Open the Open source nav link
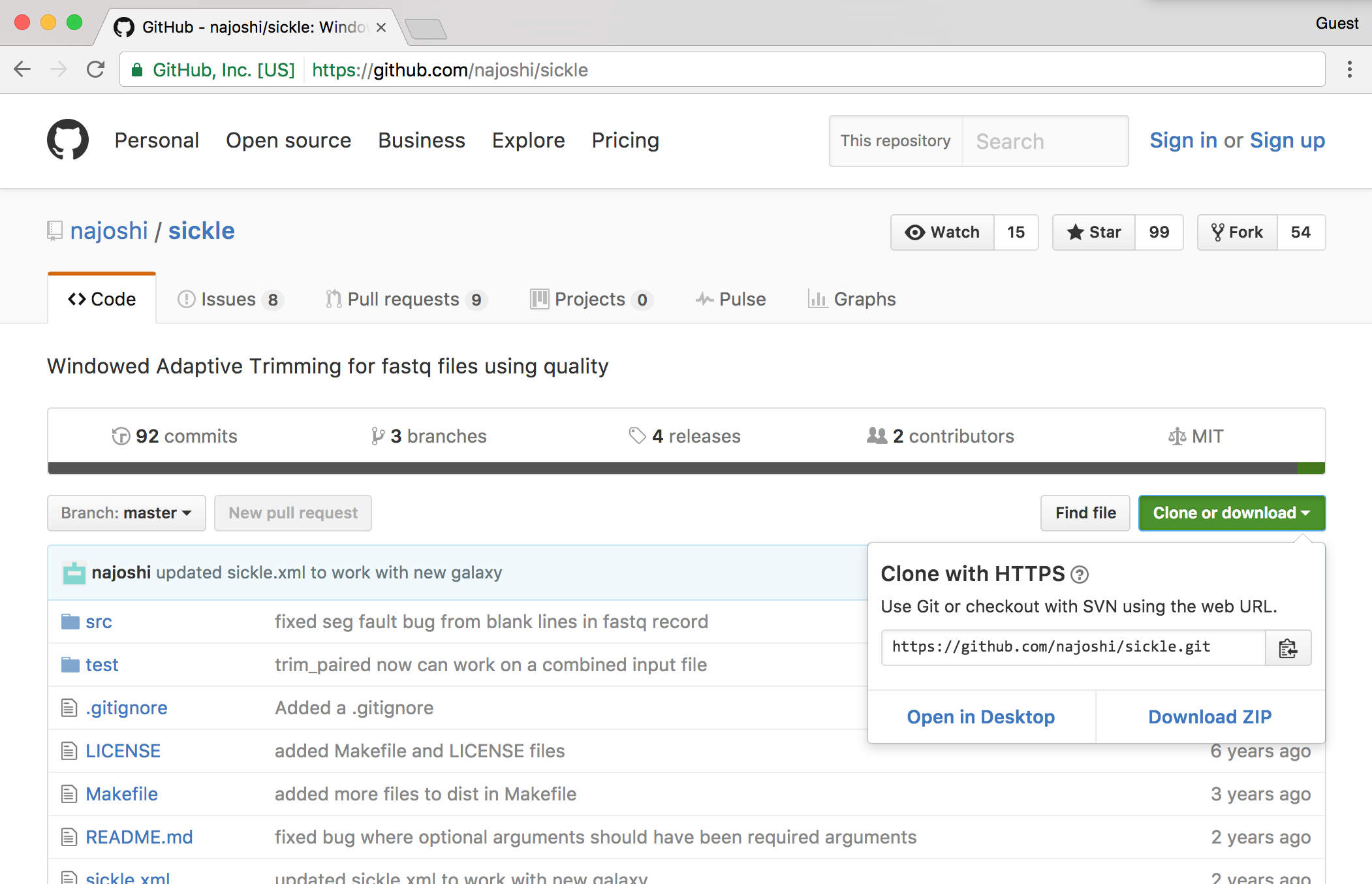 (288, 140)
